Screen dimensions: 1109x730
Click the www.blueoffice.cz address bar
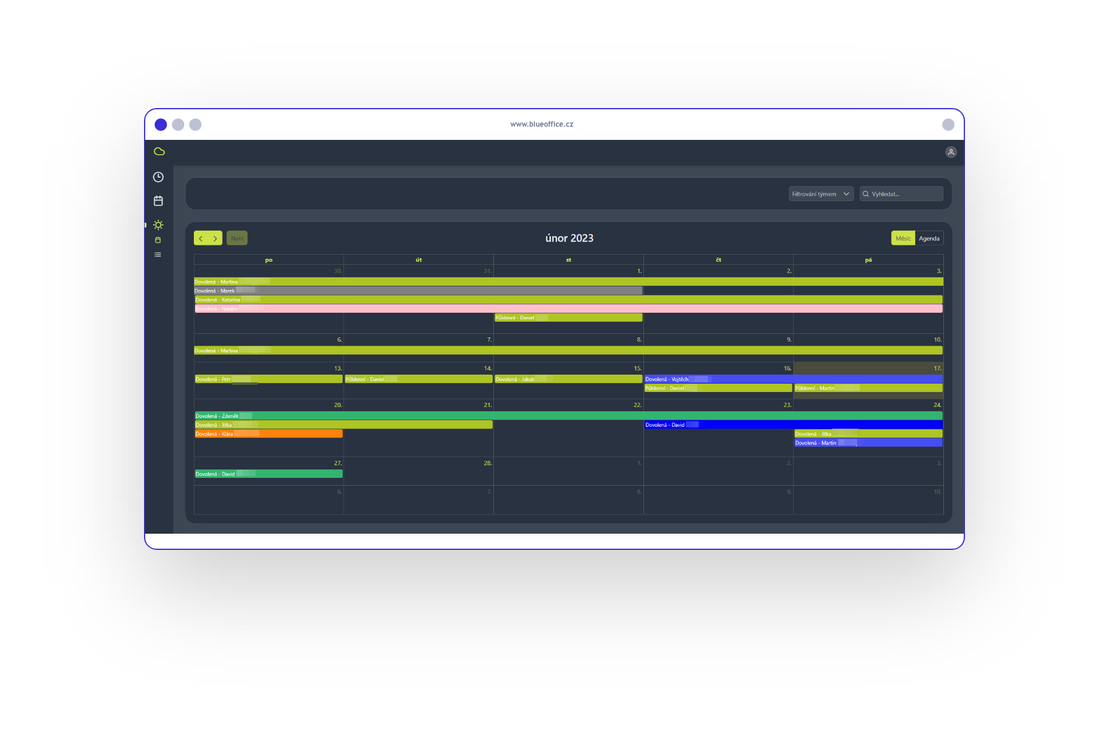tap(541, 124)
